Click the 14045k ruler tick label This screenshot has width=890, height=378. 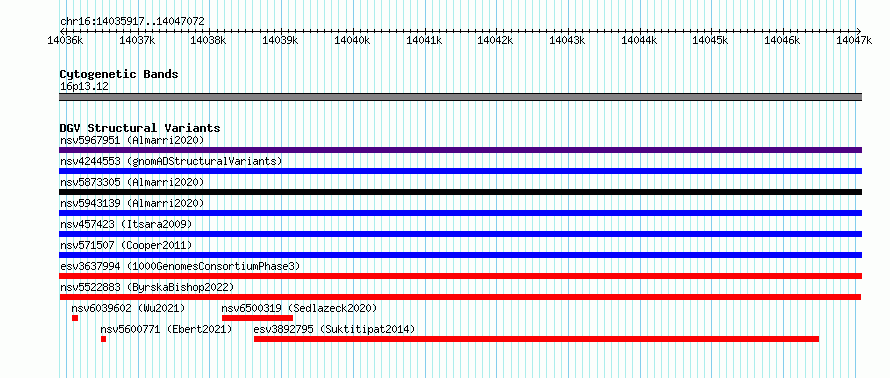click(711, 40)
